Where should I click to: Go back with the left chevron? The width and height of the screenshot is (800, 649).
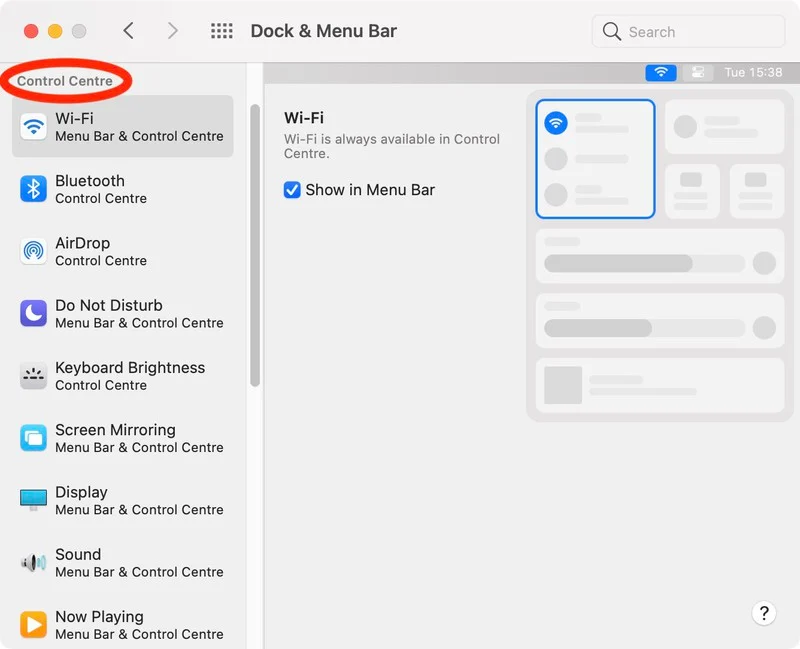coord(128,31)
